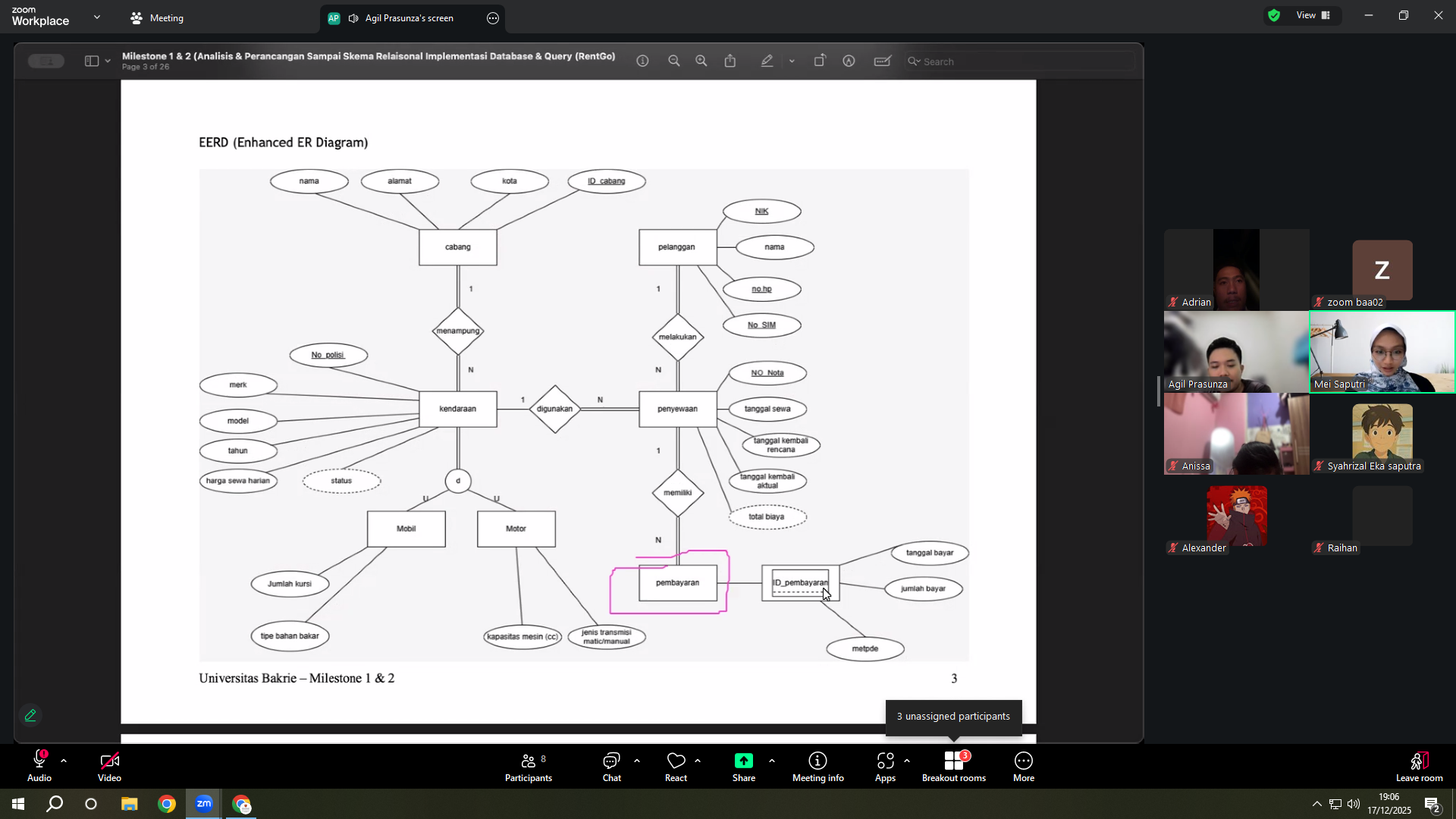Viewport: 1456px width, 819px height.
Task: Open Meeting info
Action: pos(817,767)
